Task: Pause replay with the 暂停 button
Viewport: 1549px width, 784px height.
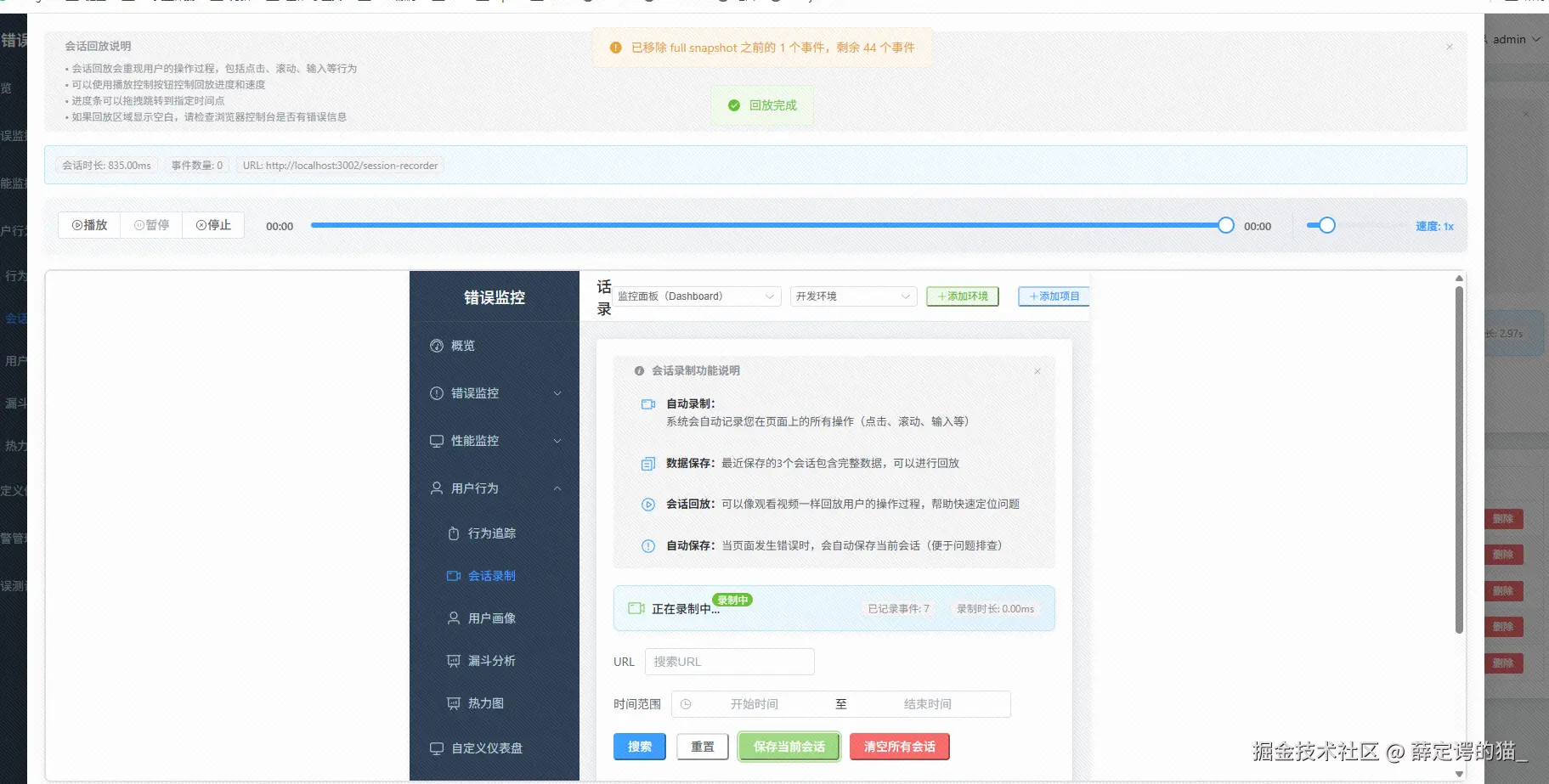Action: click(151, 225)
